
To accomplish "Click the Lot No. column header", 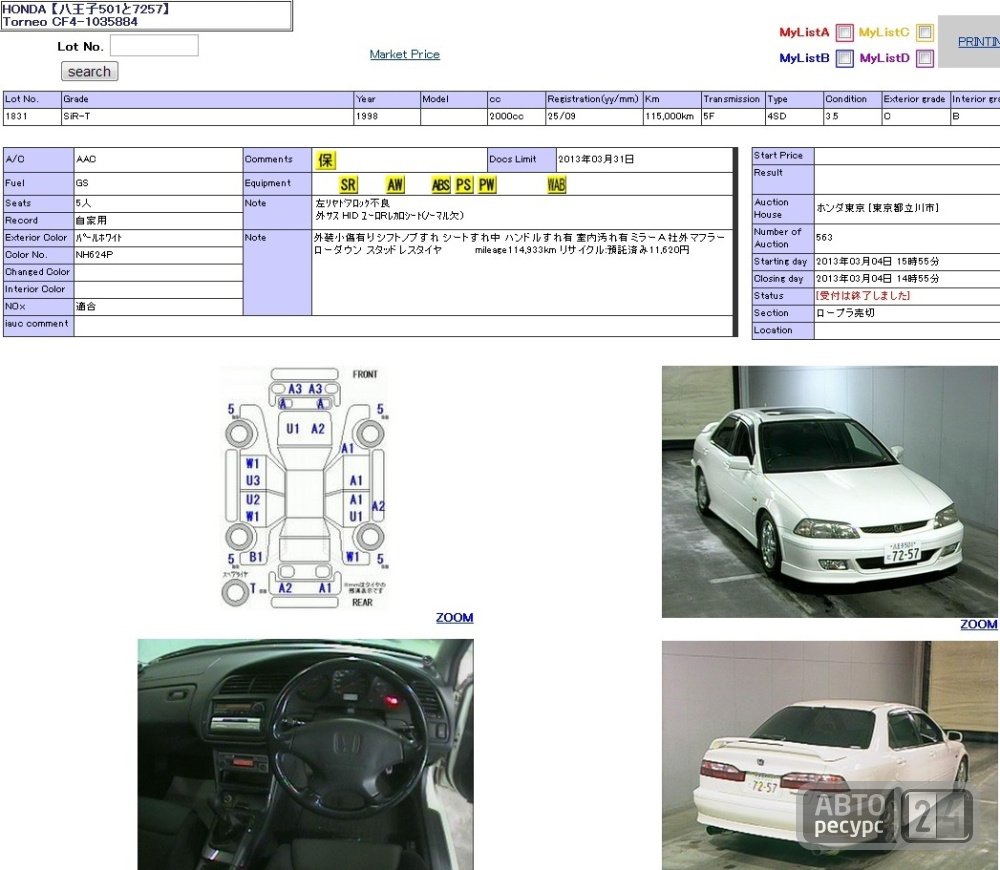I will tap(32, 100).
